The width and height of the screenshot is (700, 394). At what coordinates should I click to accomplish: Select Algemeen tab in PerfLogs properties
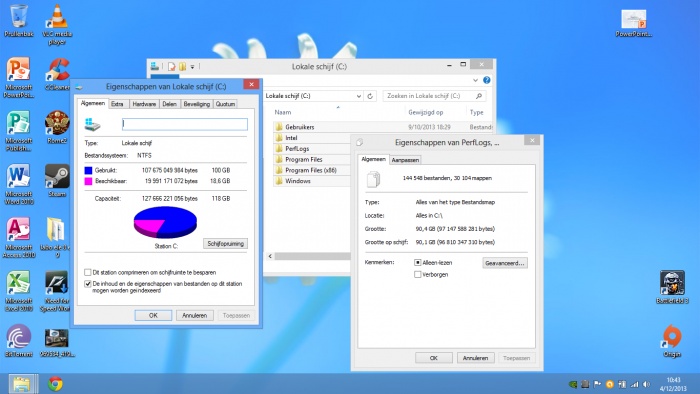click(x=373, y=159)
